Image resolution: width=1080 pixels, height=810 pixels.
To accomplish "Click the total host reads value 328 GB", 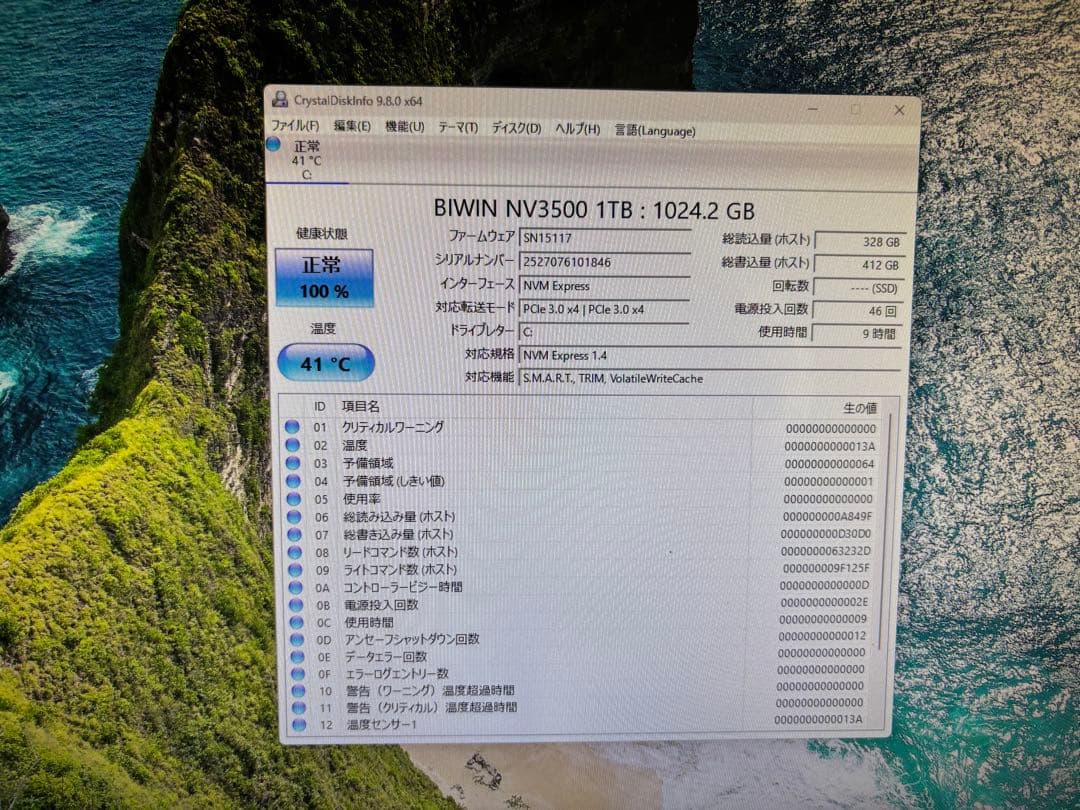I will 858,242.
